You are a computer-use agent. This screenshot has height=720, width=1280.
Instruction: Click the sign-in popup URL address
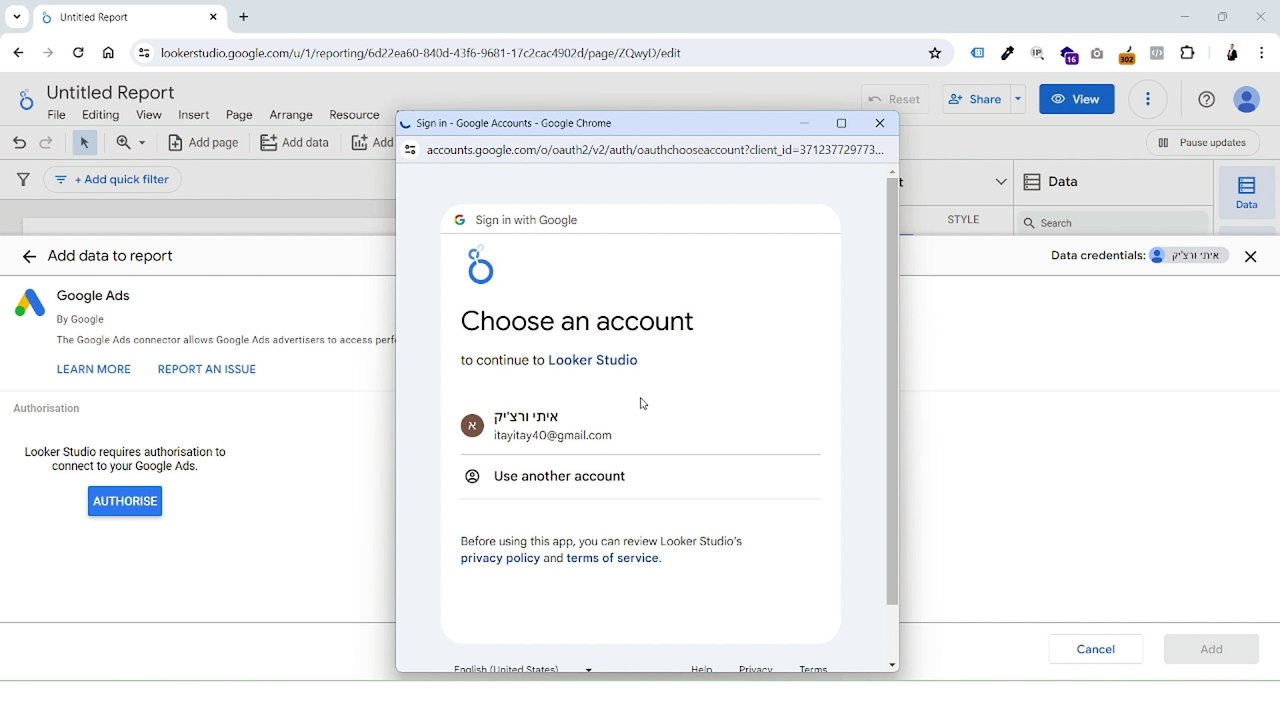pos(655,150)
